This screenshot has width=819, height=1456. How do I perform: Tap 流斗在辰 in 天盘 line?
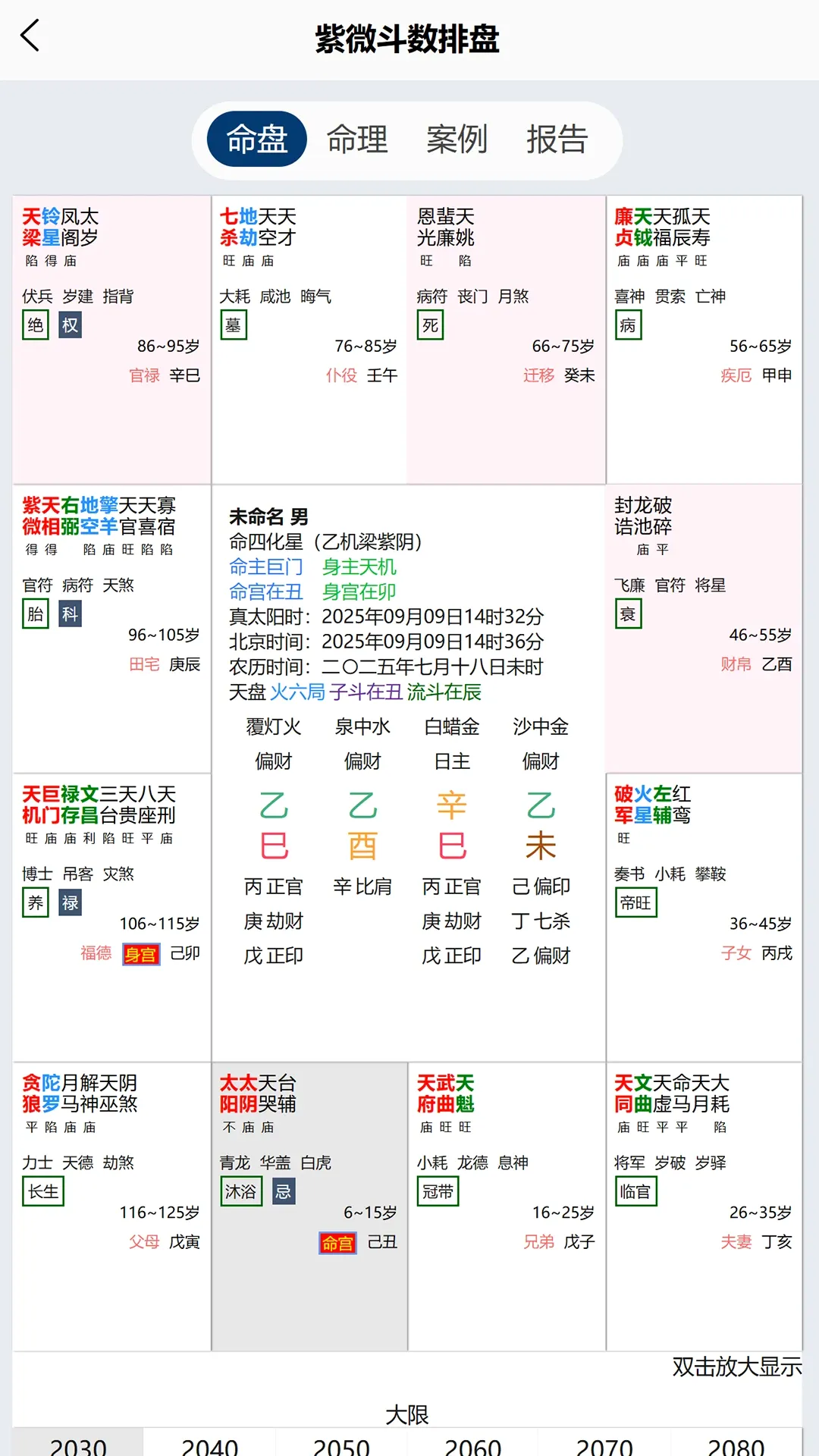[x=444, y=692]
